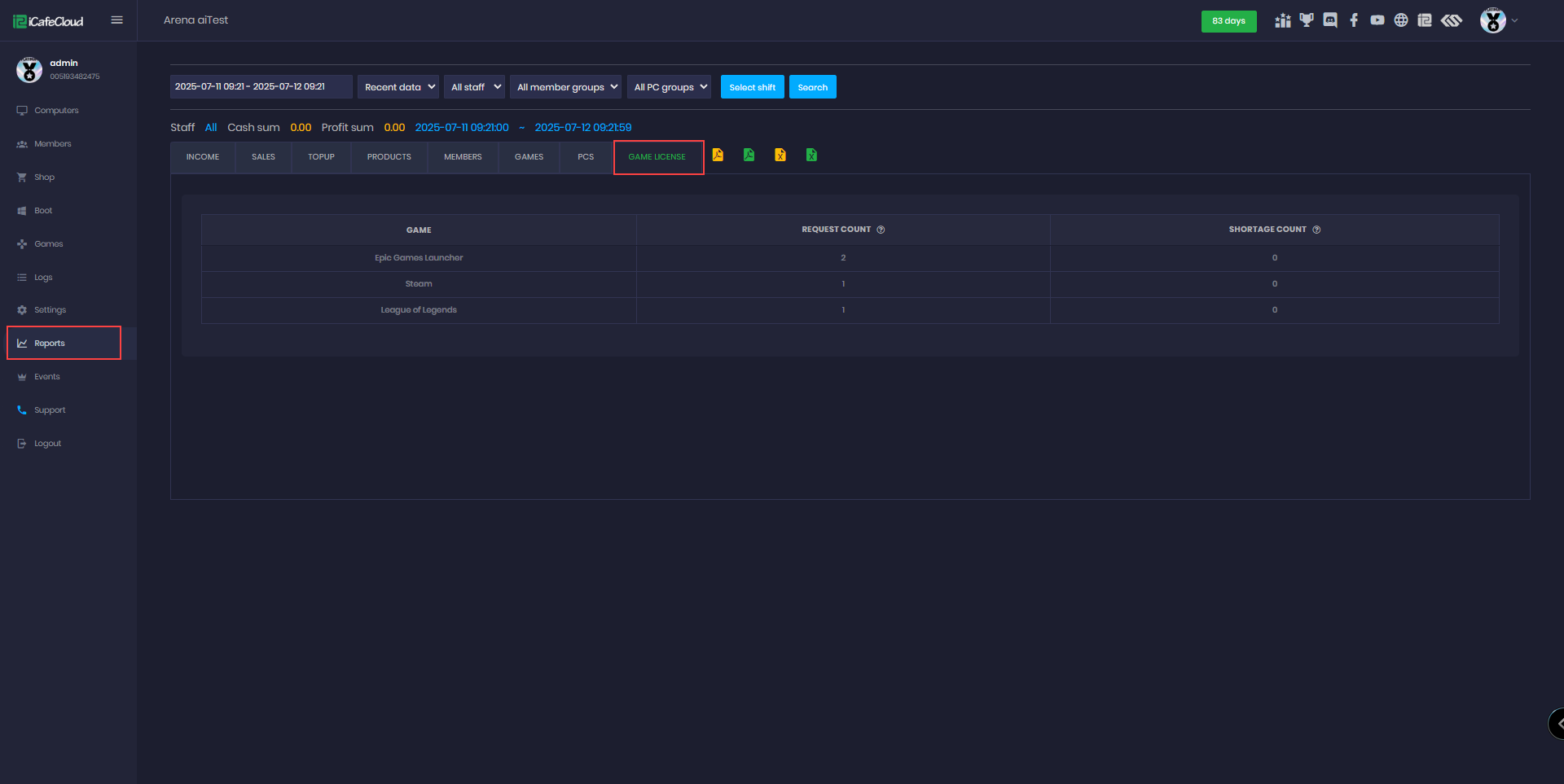The width and height of the screenshot is (1564, 784).
Task: Click the YouTube icon in header
Action: tap(1377, 20)
